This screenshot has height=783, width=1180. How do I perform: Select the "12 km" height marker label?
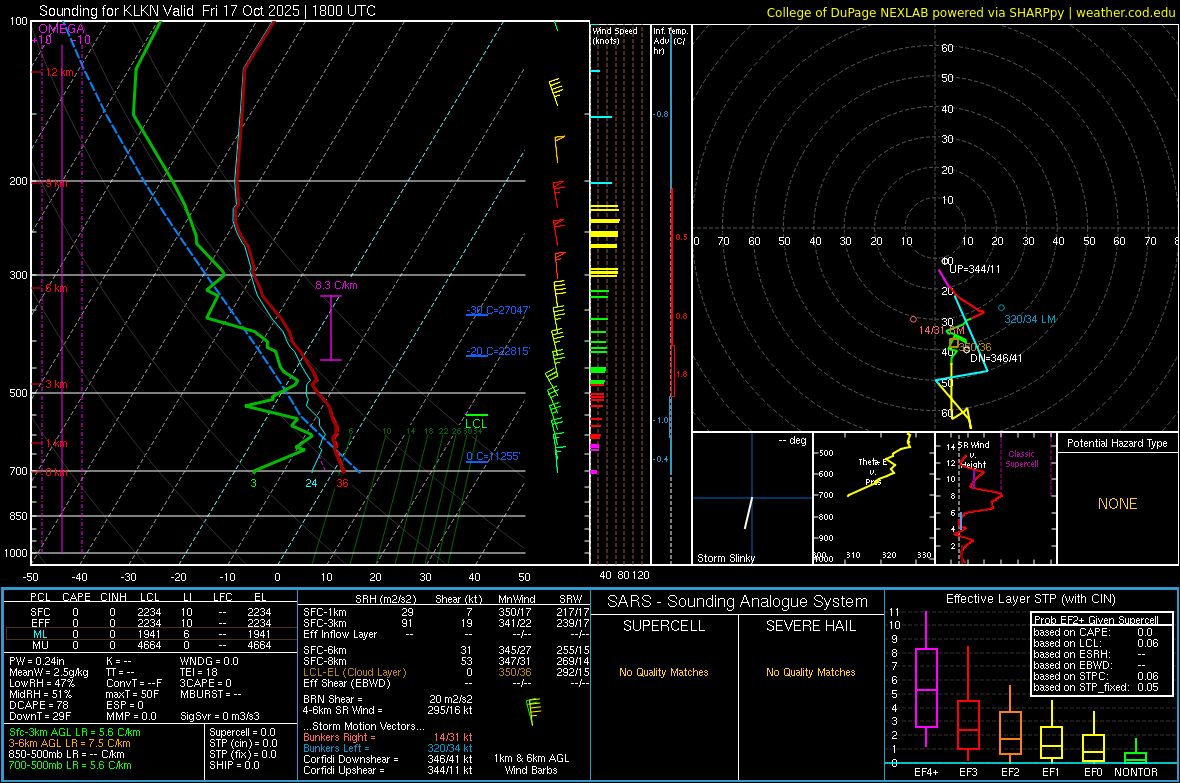click(x=60, y=72)
